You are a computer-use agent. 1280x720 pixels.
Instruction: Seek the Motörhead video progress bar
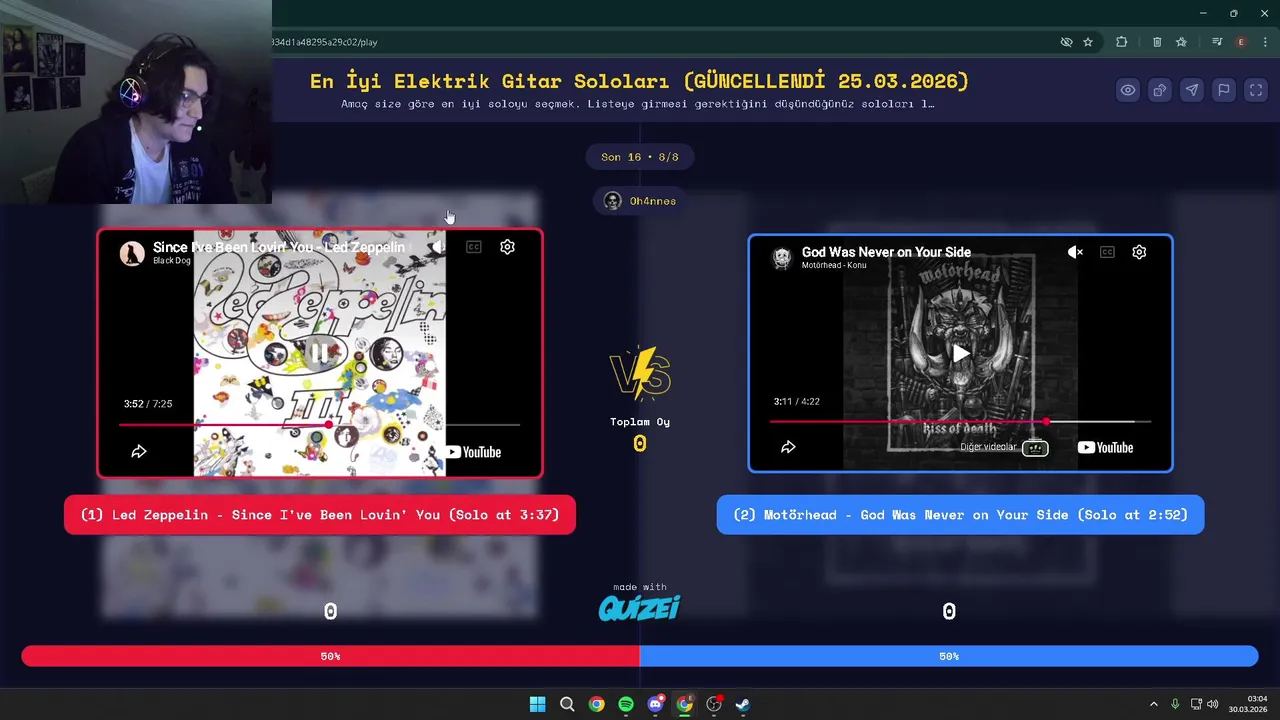pos(960,421)
